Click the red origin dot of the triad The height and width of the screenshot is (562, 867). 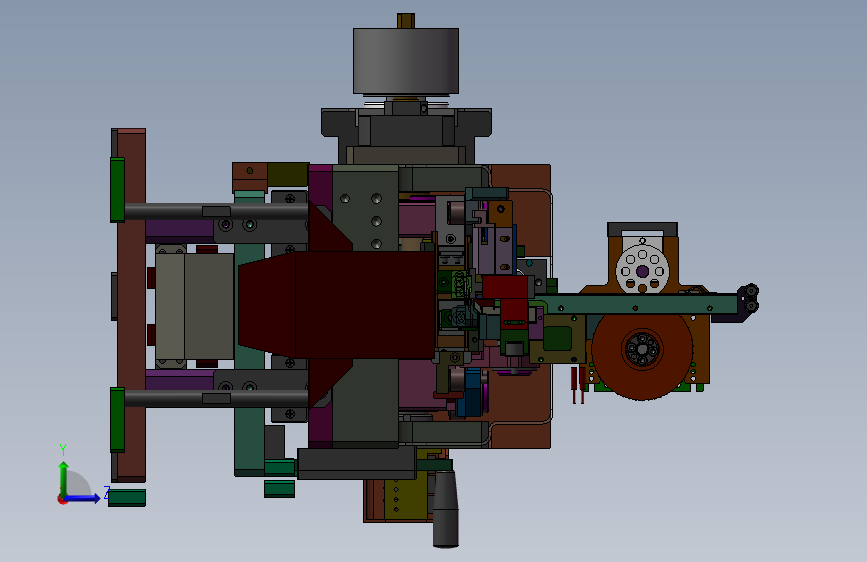(62, 499)
